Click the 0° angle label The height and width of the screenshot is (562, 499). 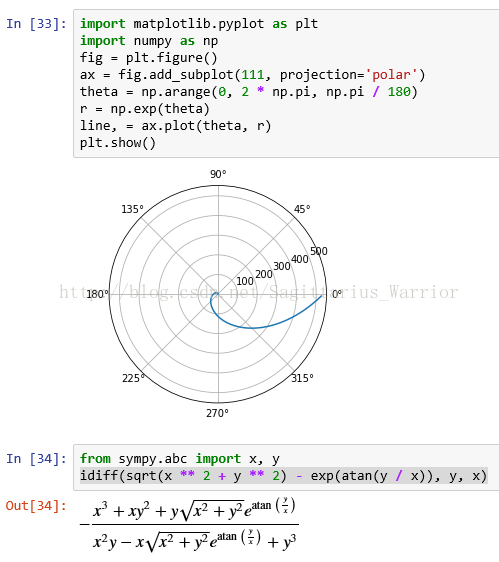pos(337,294)
